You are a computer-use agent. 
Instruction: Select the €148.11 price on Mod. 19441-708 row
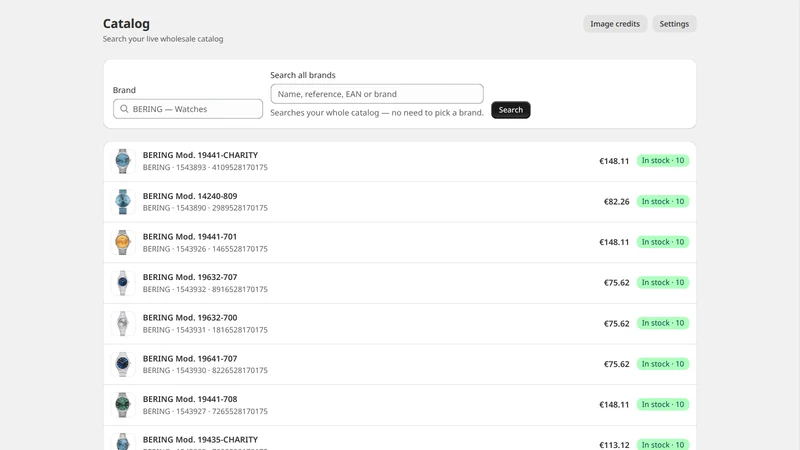(614, 405)
